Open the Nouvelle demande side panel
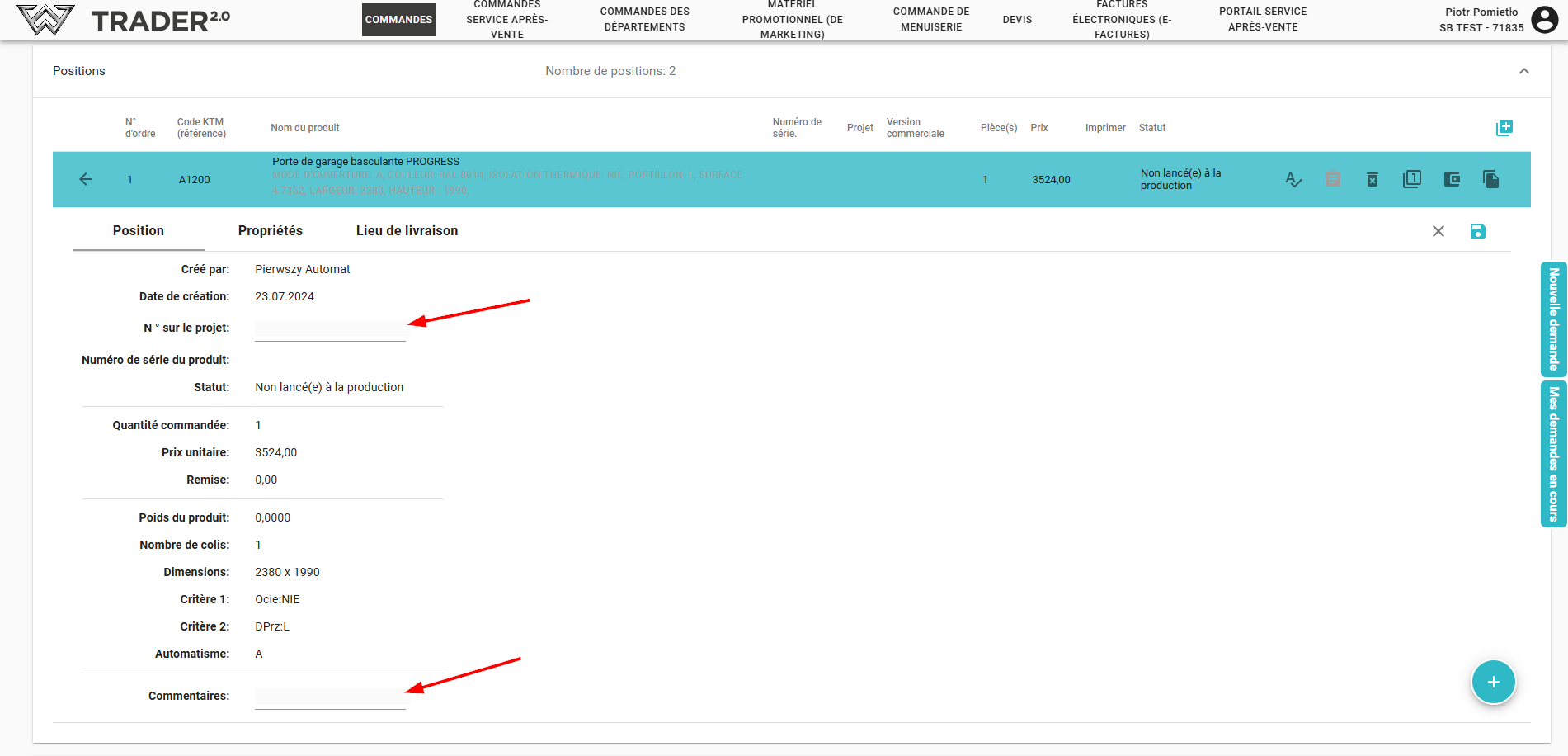 click(1554, 319)
